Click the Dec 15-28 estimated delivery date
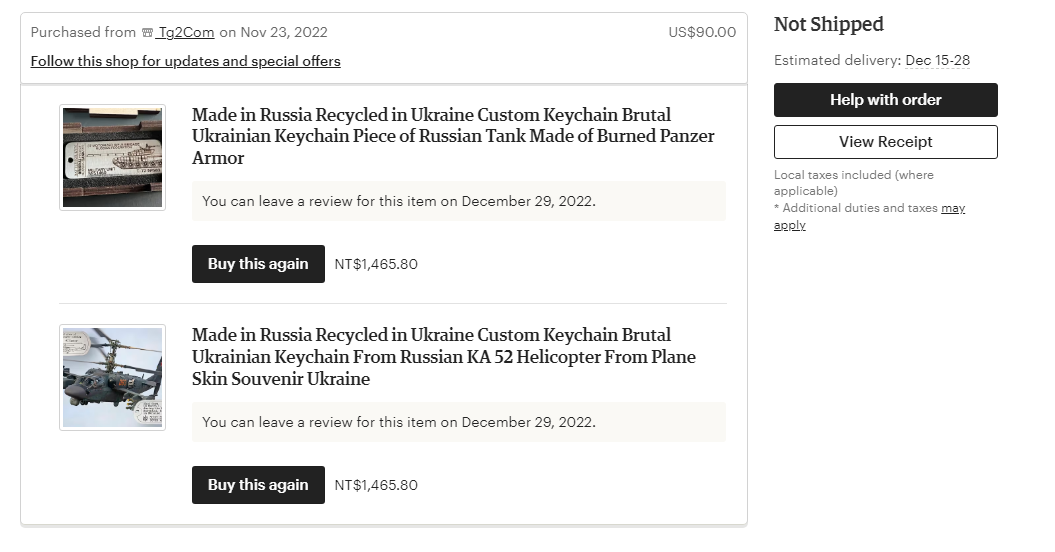Viewport: 1055px width, 552px height. click(x=938, y=61)
